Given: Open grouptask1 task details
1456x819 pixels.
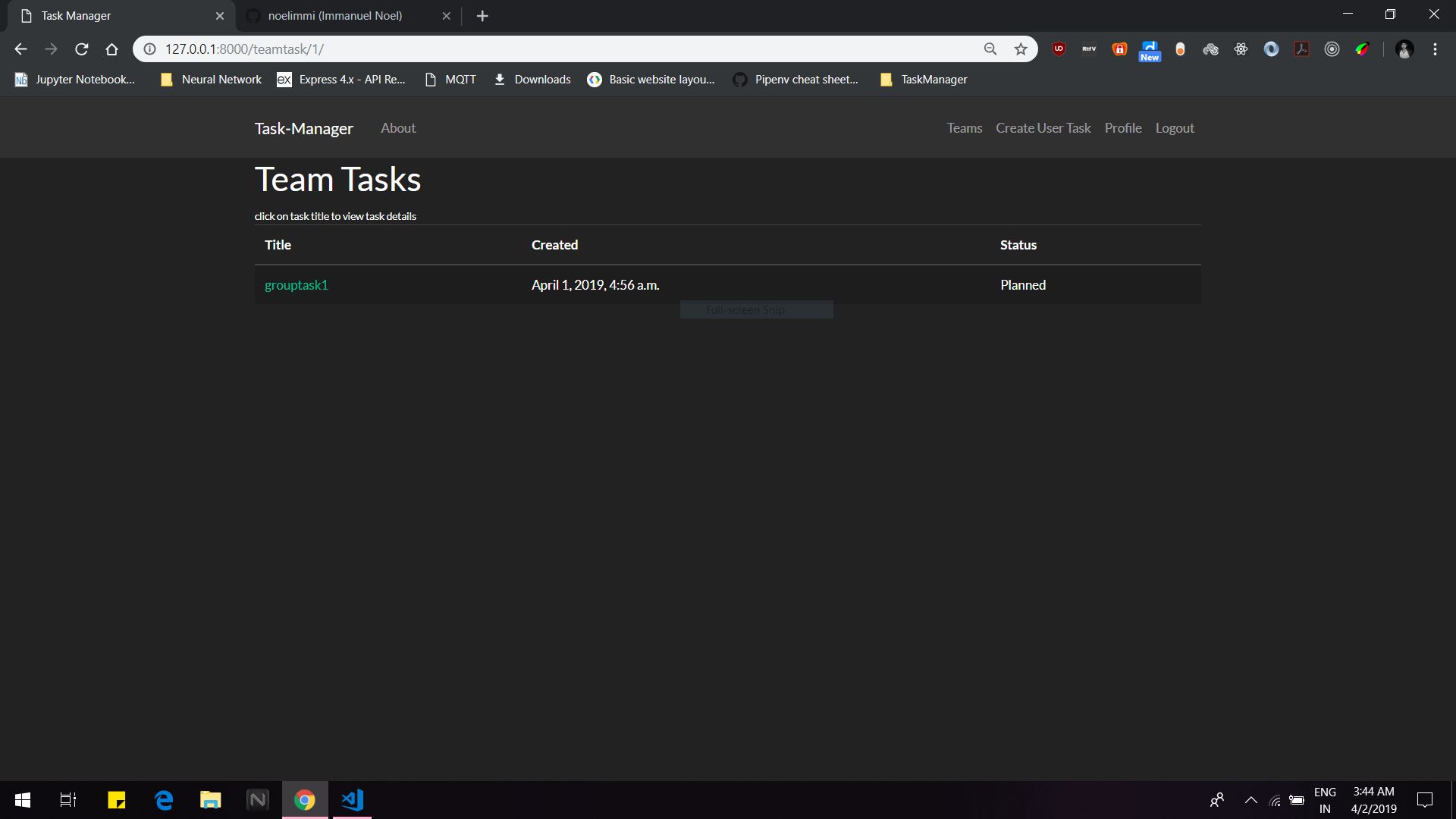Looking at the screenshot, I should click(297, 285).
